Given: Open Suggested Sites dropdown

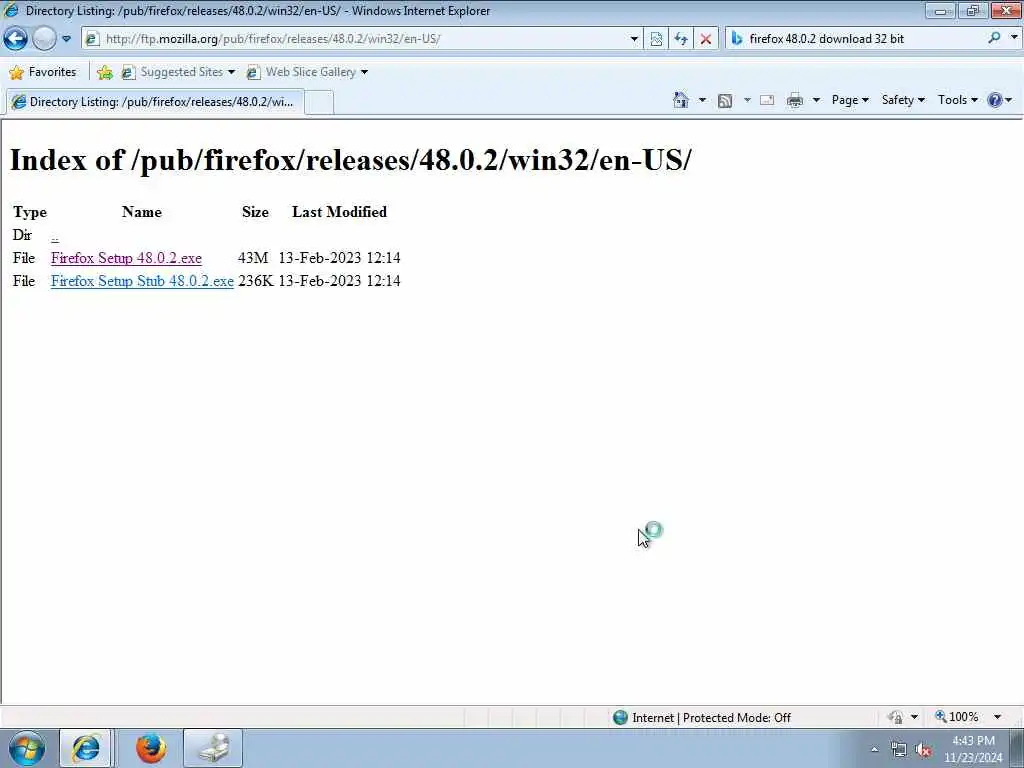Looking at the screenshot, I should click(x=178, y=72).
